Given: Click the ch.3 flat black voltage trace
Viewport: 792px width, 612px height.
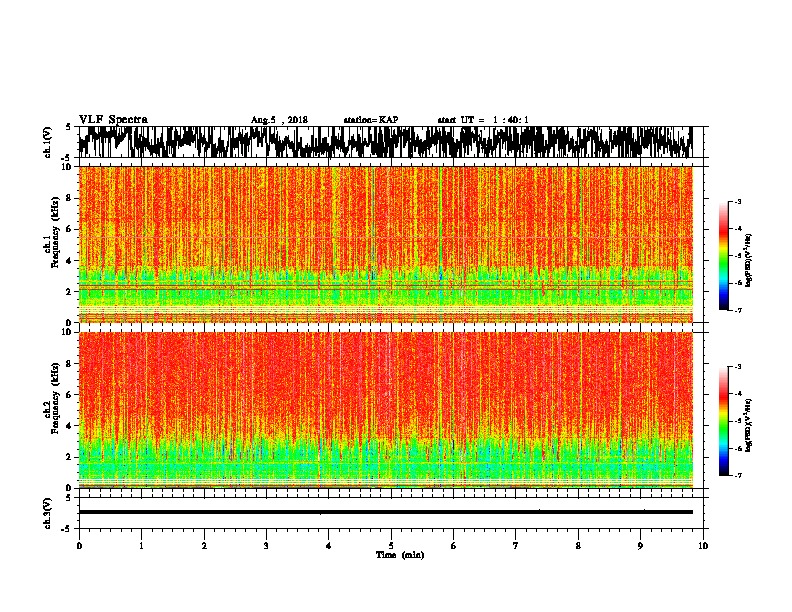Looking at the screenshot, I should tap(385, 512).
